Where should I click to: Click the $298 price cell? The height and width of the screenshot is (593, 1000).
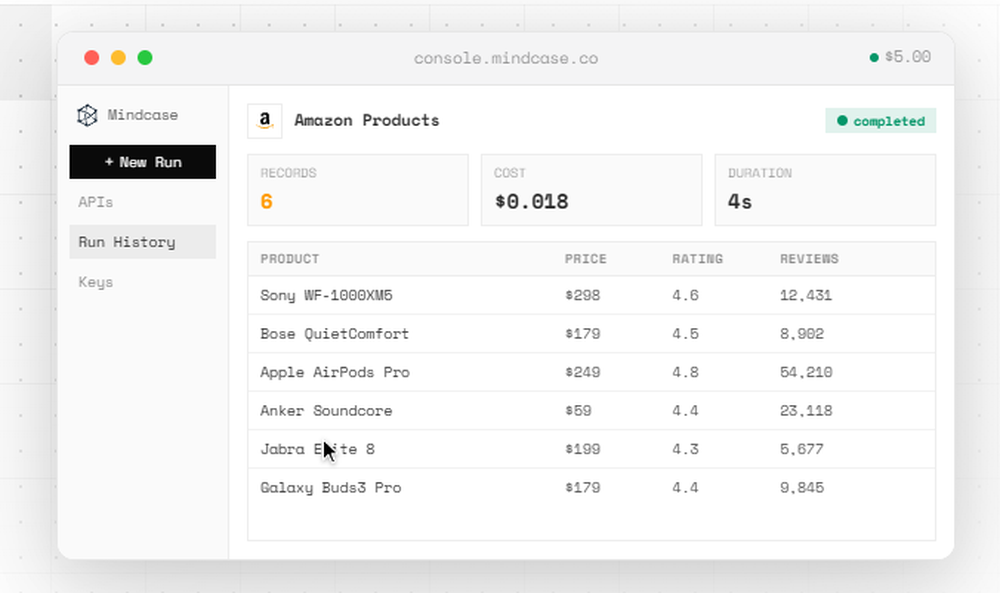(x=582, y=295)
